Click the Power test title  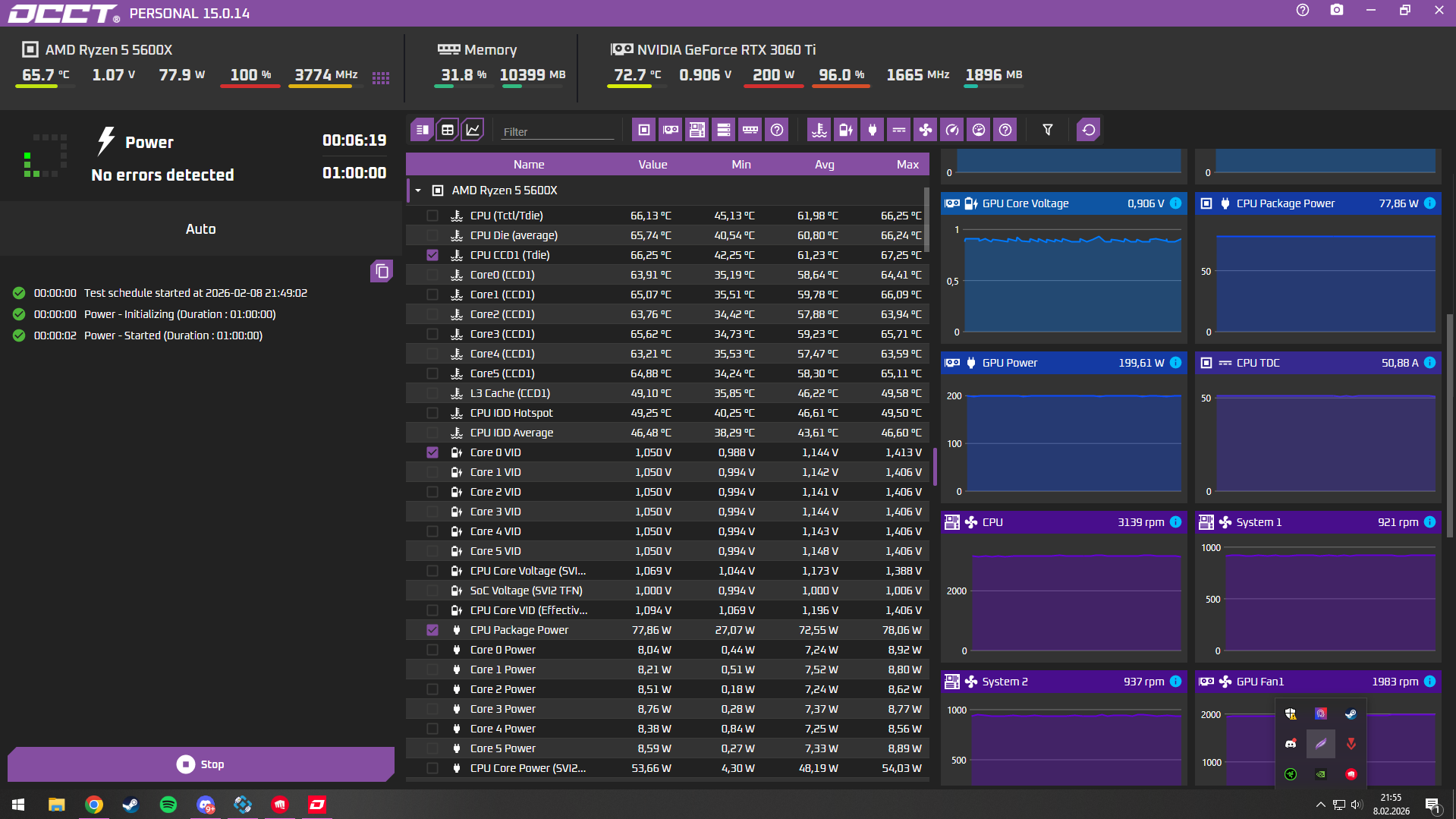click(x=149, y=143)
